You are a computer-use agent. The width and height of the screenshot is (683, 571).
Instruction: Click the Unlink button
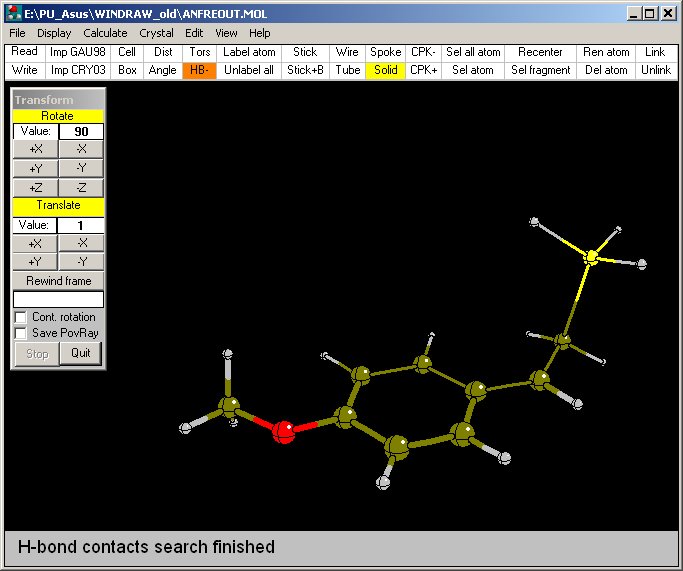pyautogui.click(x=656, y=70)
